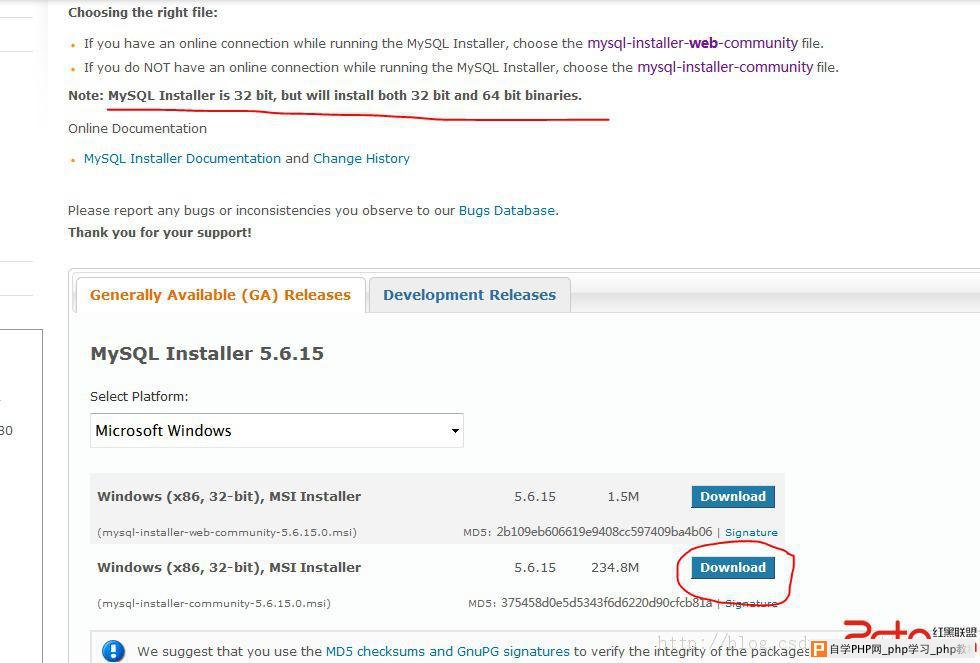Open the mysql-installer-web-community file link
Viewport: 980px width, 663px height.
pyautogui.click(x=692, y=43)
